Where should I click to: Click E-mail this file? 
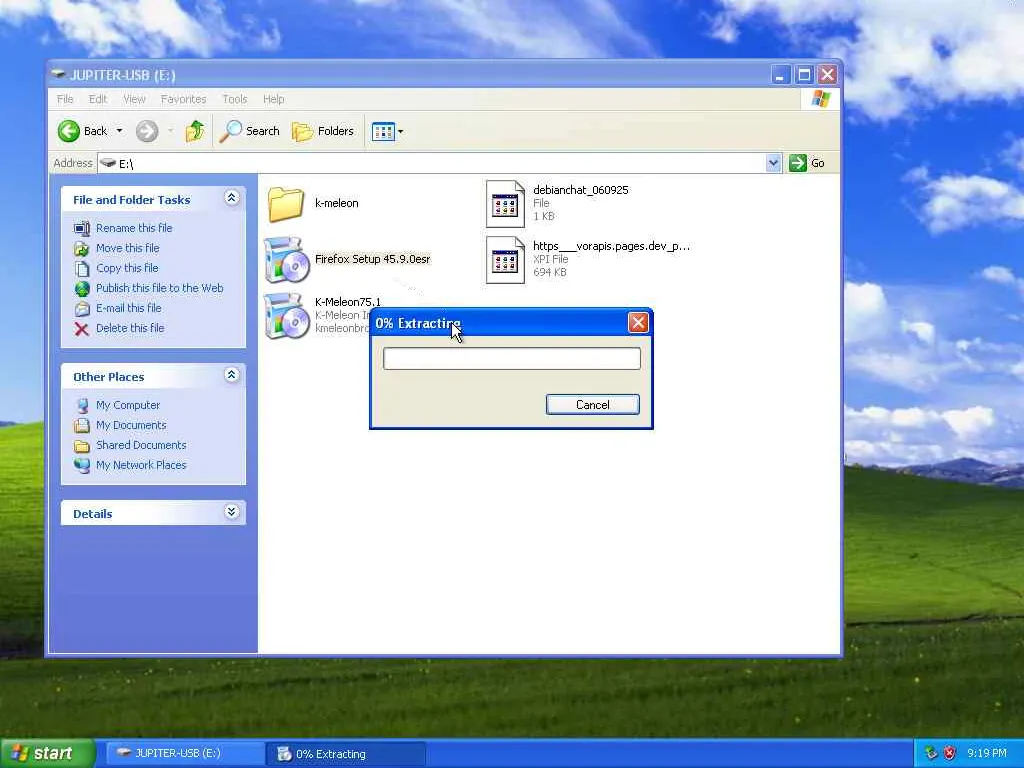pos(129,308)
